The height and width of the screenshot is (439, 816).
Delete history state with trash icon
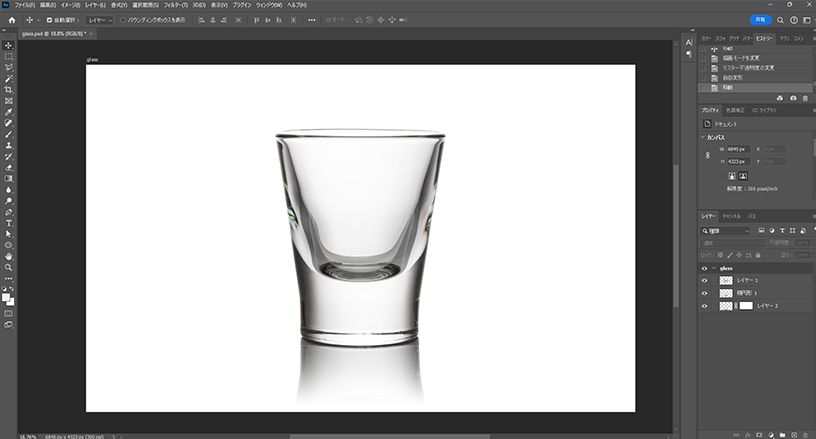click(805, 98)
